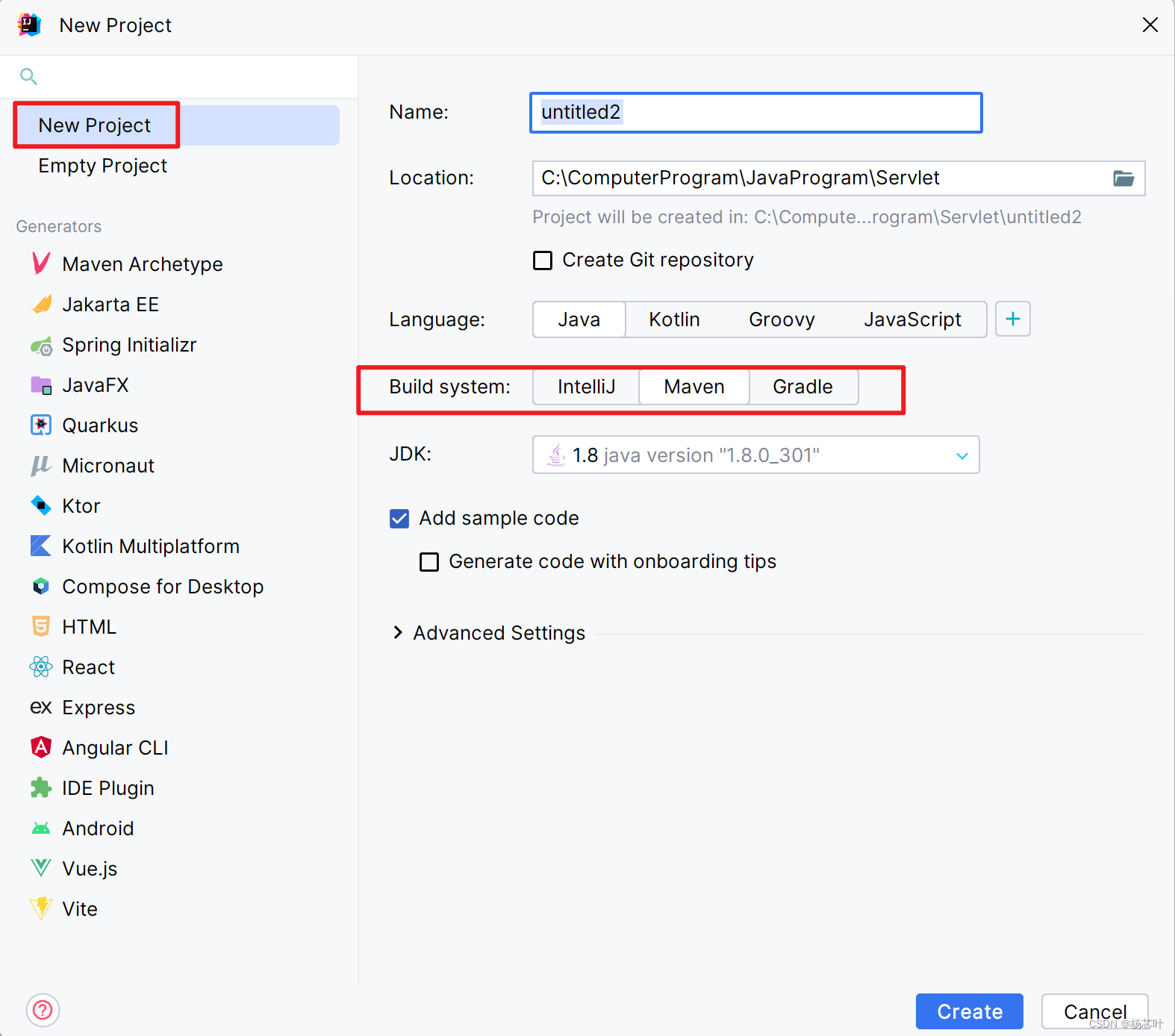
Task: Select New Project in sidebar
Action: pyautogui.click(x=177, y=125)
